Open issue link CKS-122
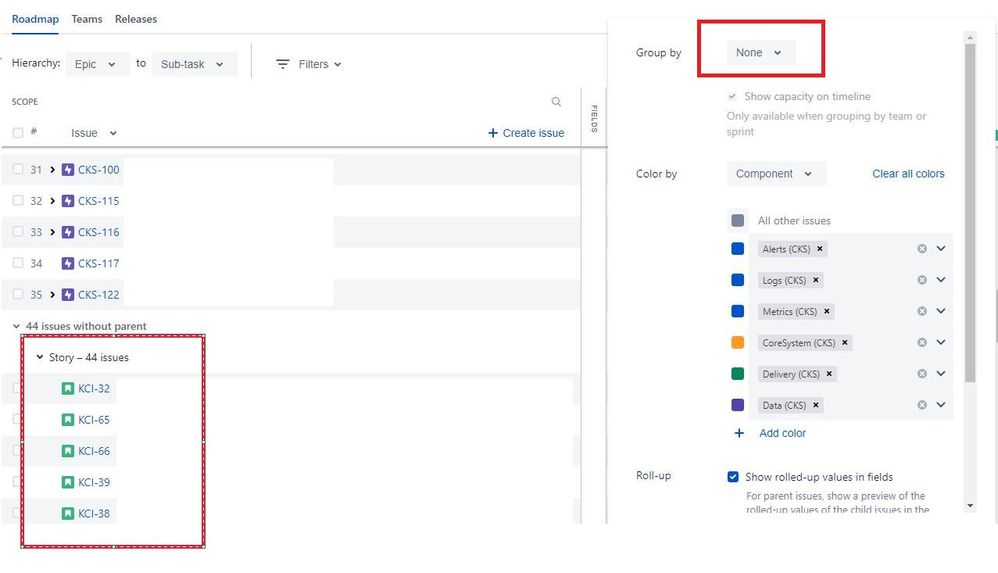Viewport: 998px width, 573px height. [x=99, y=295]
